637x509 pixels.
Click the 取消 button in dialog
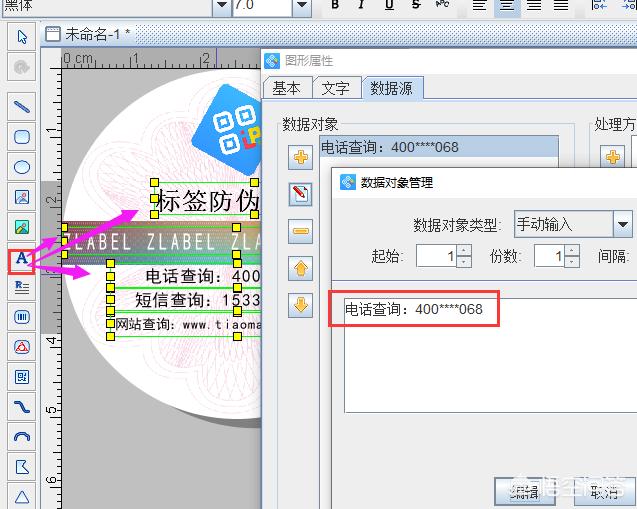(604, 492)
